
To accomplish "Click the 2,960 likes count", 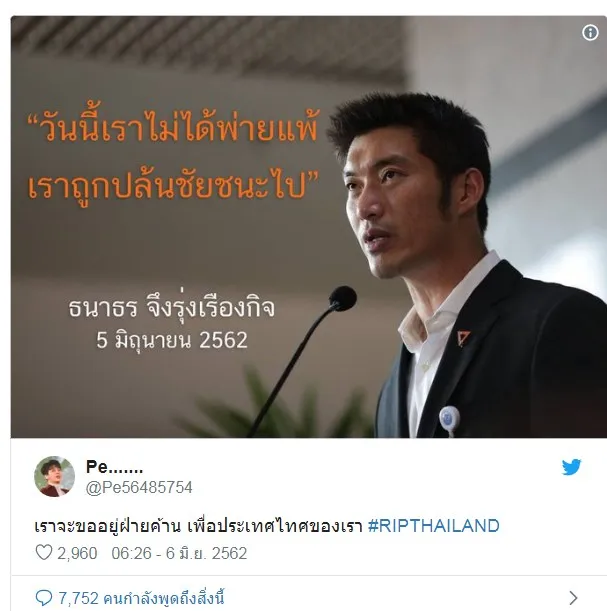I will tap(77, 553).
